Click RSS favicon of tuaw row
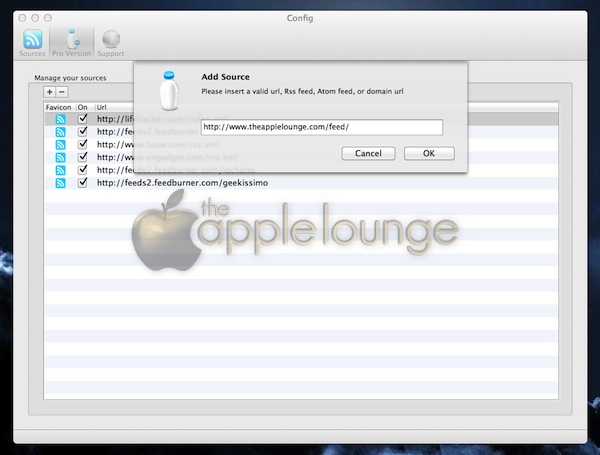600x455 pixels. (60, 145)
